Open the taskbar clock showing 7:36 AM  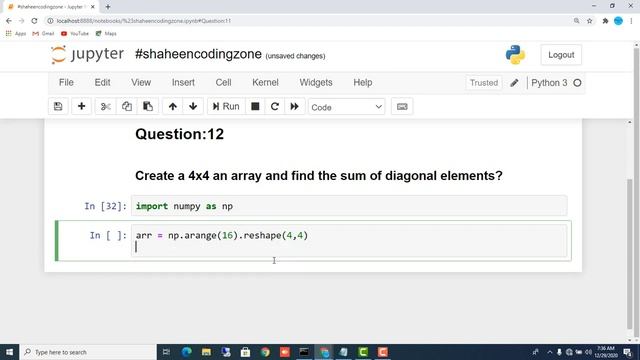click(x=606, y=352)
